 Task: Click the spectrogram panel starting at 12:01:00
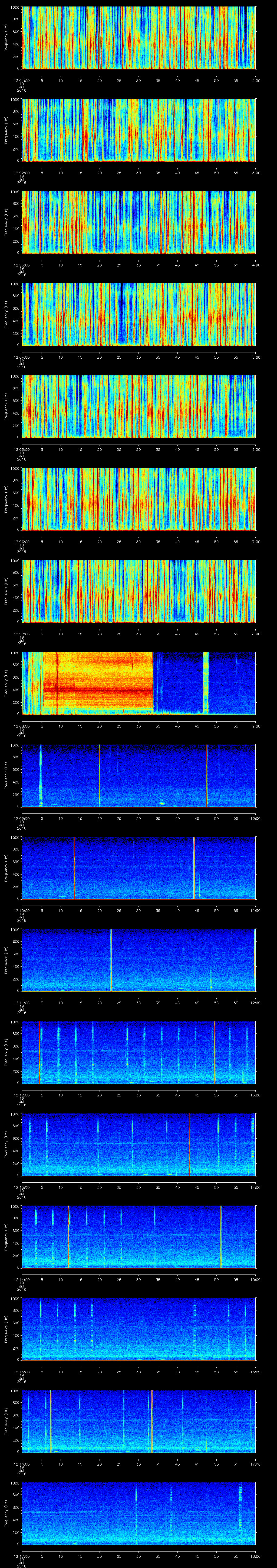pyautogui.click(x=139, y=38)
